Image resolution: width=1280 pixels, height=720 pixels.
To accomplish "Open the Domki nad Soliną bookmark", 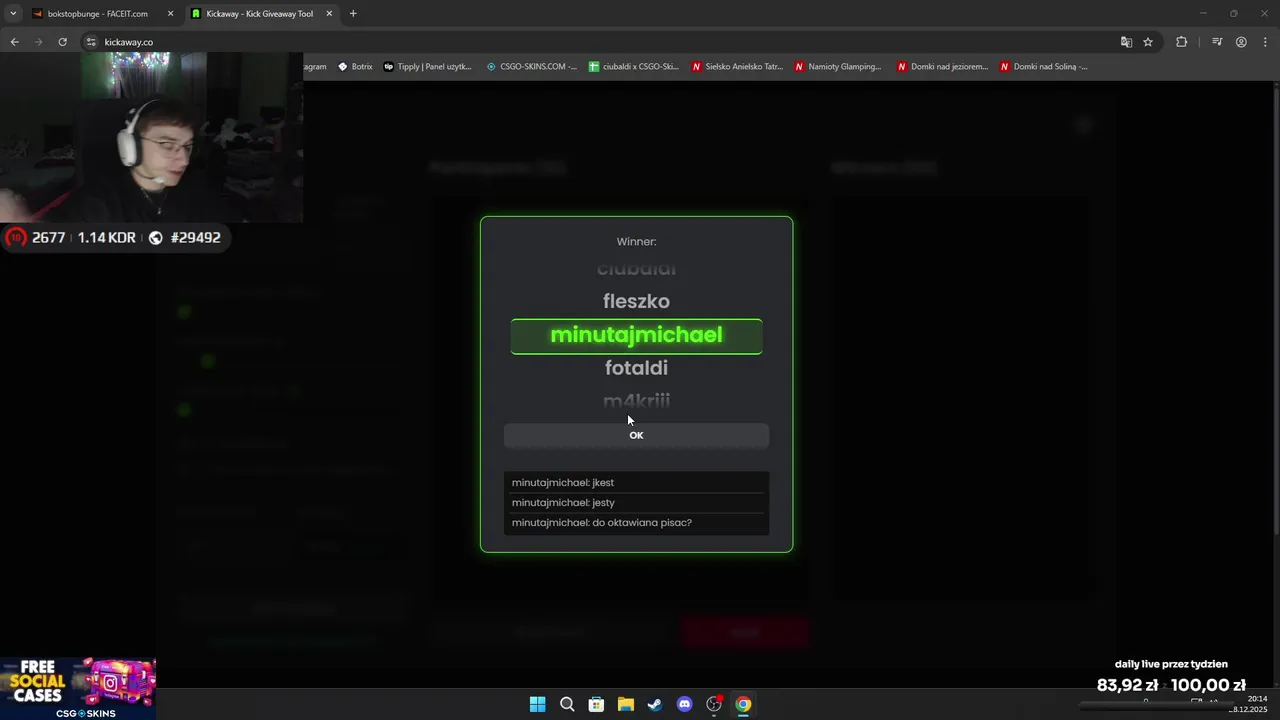I will click(x=1044, y=67).
